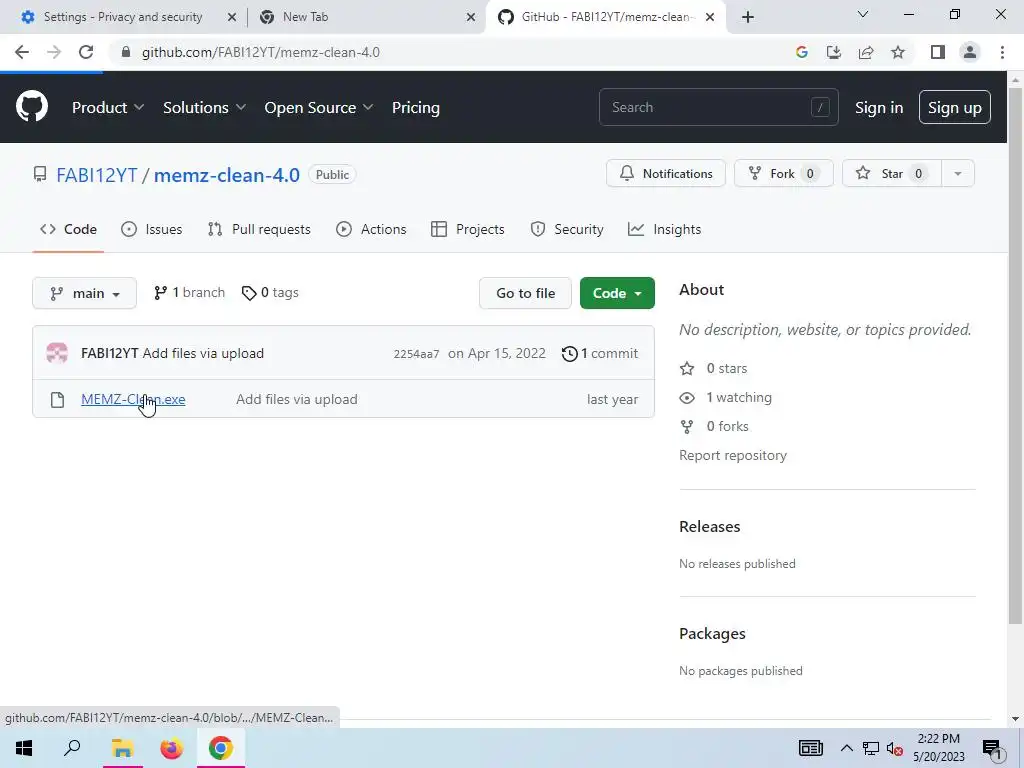The width and height of the screenshot is (1024, 768).
Task: Expand the Solutions menu
Action: (x=204, y=108)
